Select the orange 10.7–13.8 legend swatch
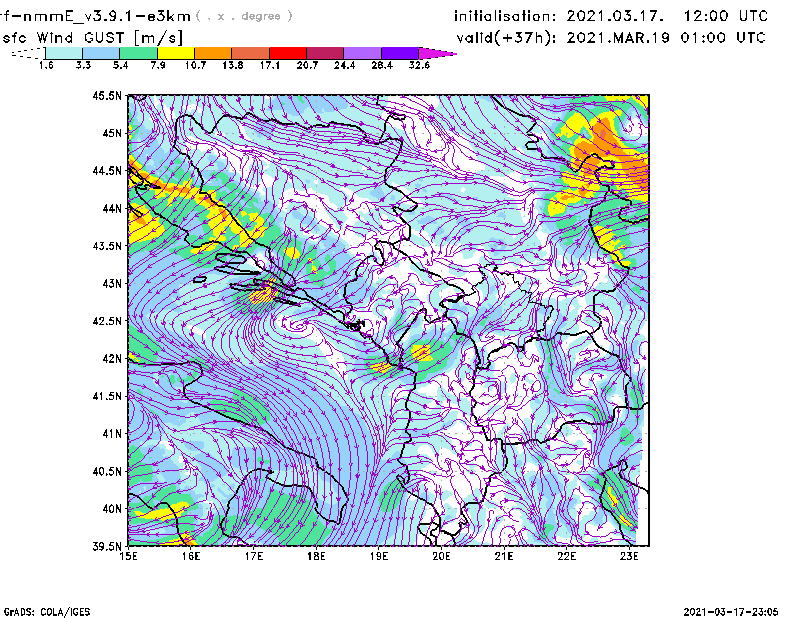The image size is (800, 618). (x=213, y=53)
